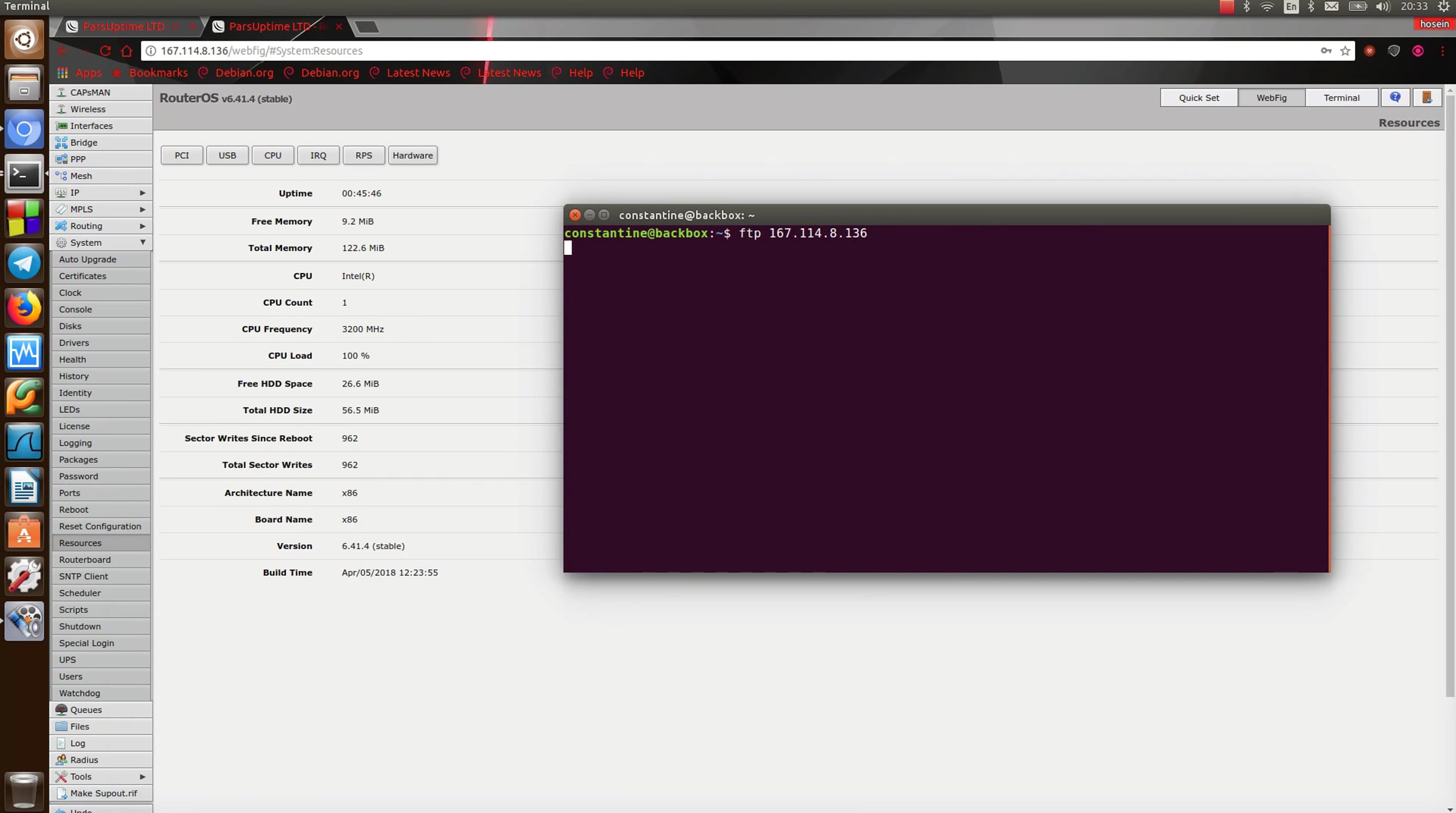
Task: Open the Wireless menu
Action: pos(101,109)
